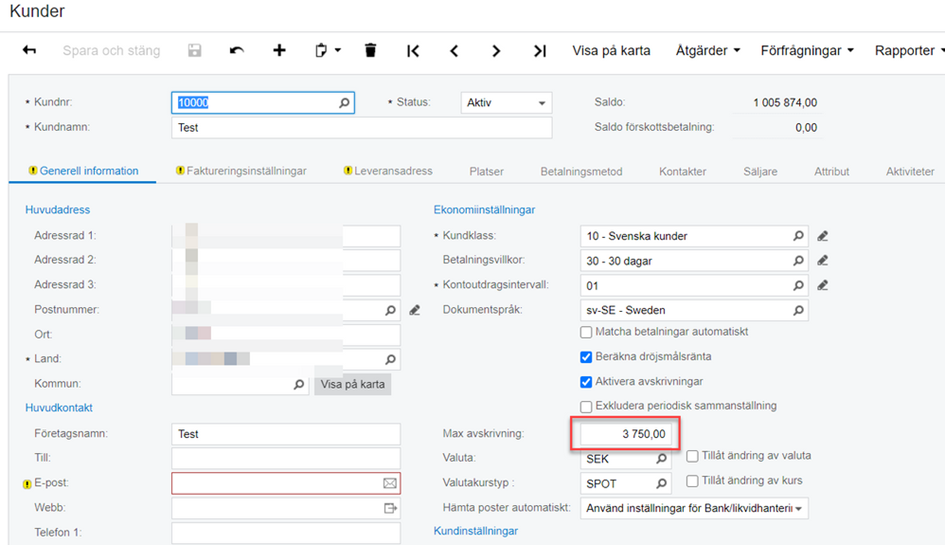Navigate to the next record arrow
The width and height of the screenshot is (945, 545).
[x=496, y=51]
